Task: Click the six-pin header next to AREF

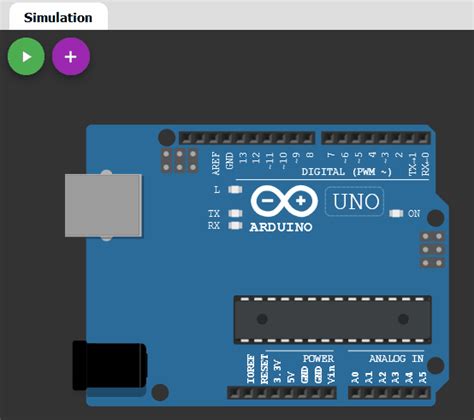Action: coord(180,161)
